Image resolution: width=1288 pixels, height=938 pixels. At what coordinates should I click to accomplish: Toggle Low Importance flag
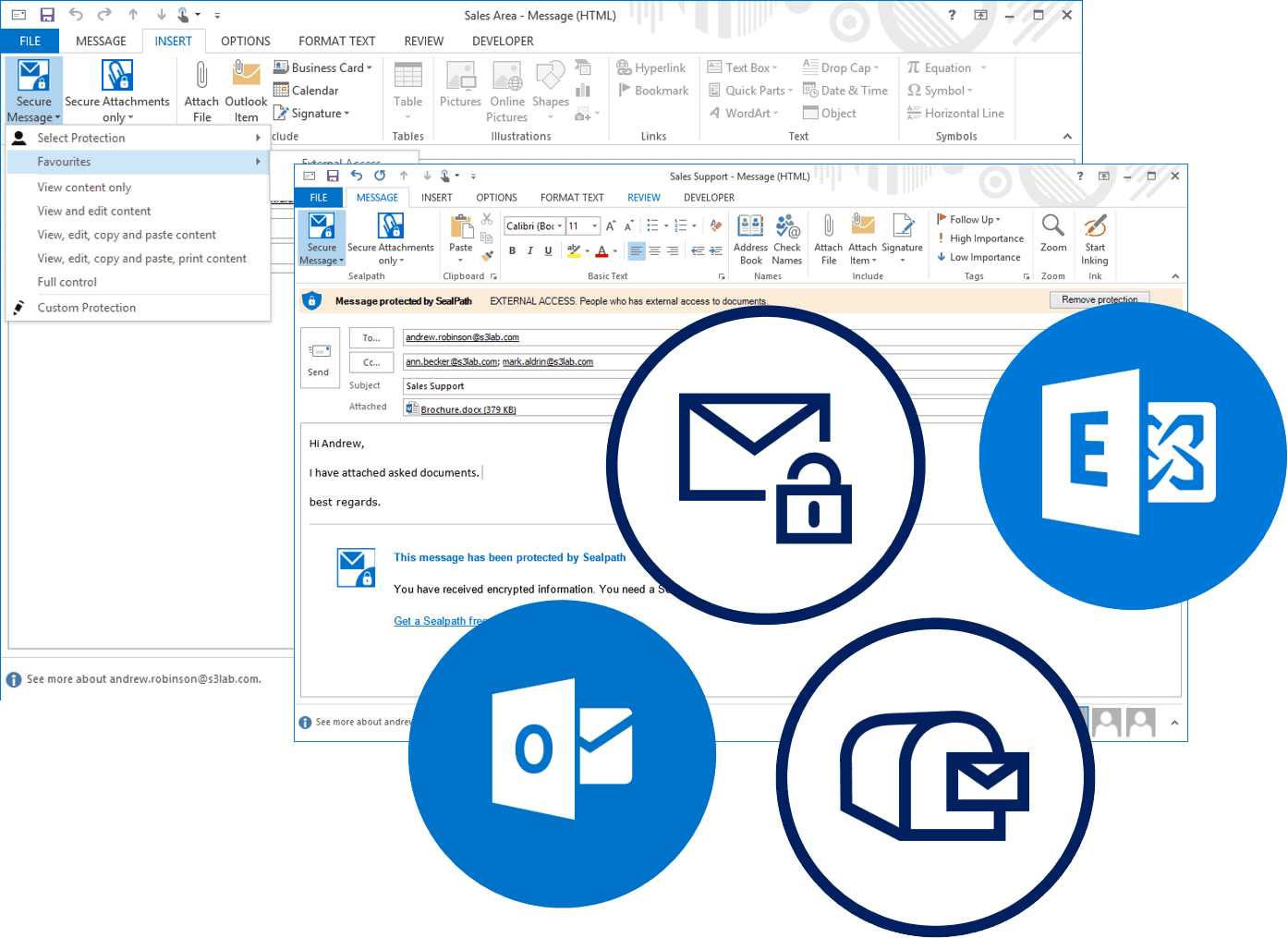click(978, 257)
